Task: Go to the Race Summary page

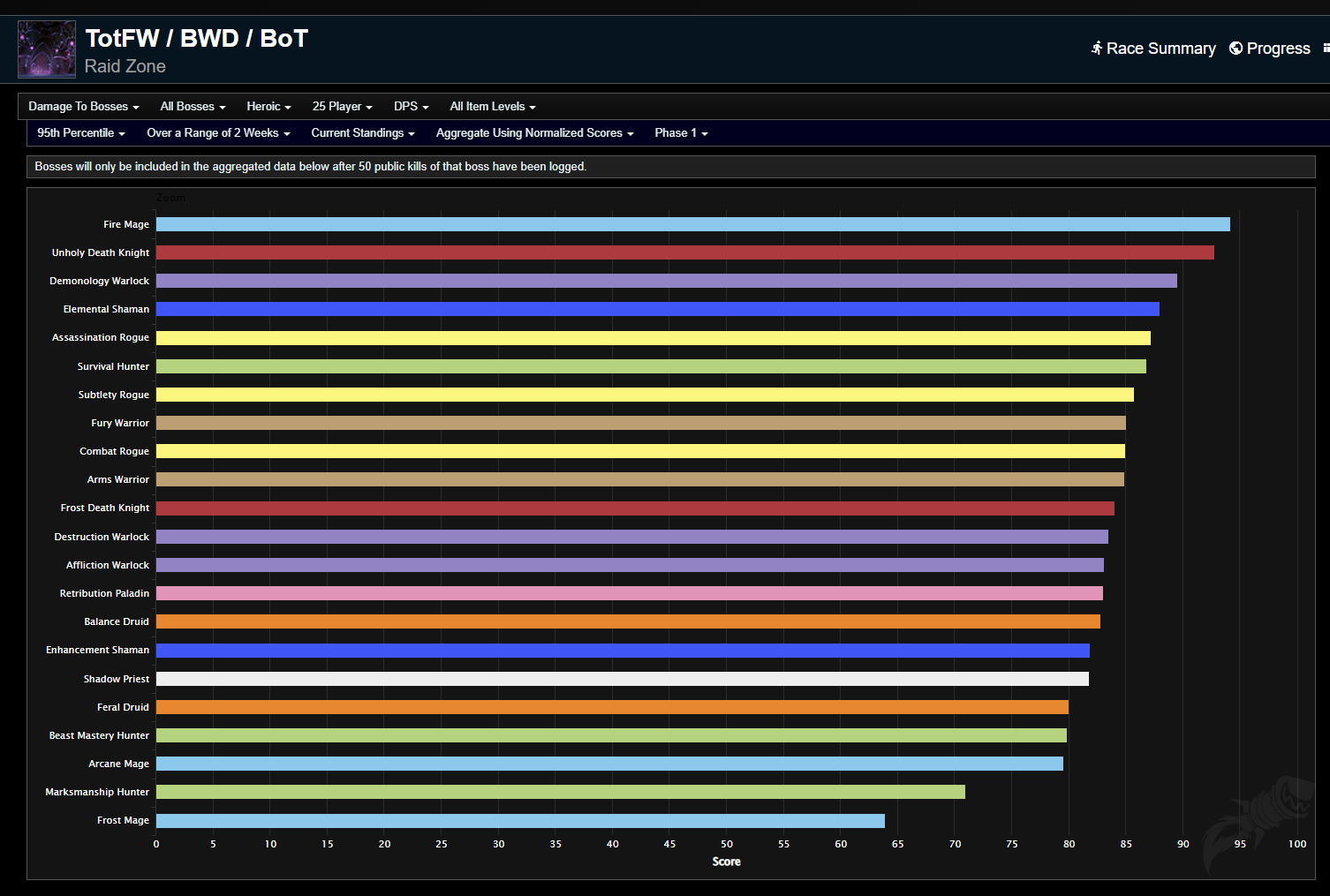Action: pos(1160,49)
